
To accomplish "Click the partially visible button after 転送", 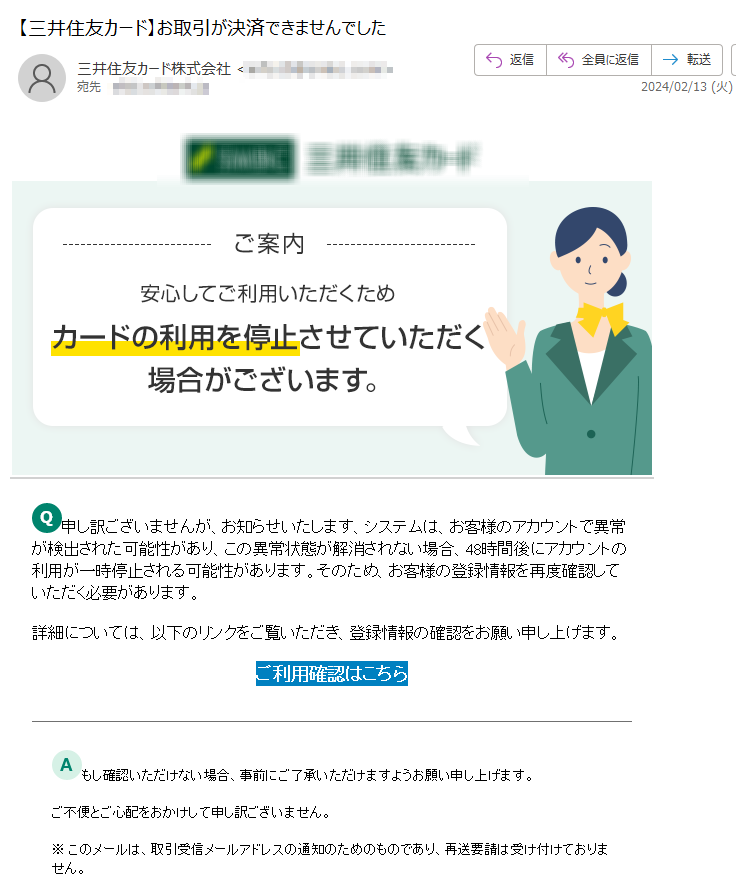I will pos(733,60).
